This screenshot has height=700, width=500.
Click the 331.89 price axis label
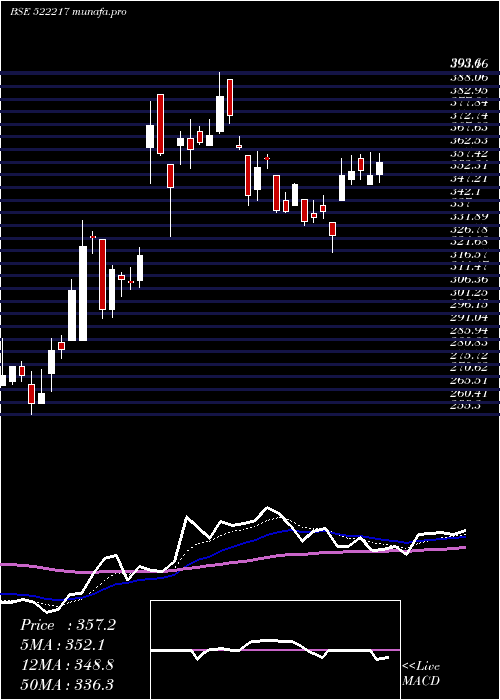pyautogui.click(x=469, y=217)
